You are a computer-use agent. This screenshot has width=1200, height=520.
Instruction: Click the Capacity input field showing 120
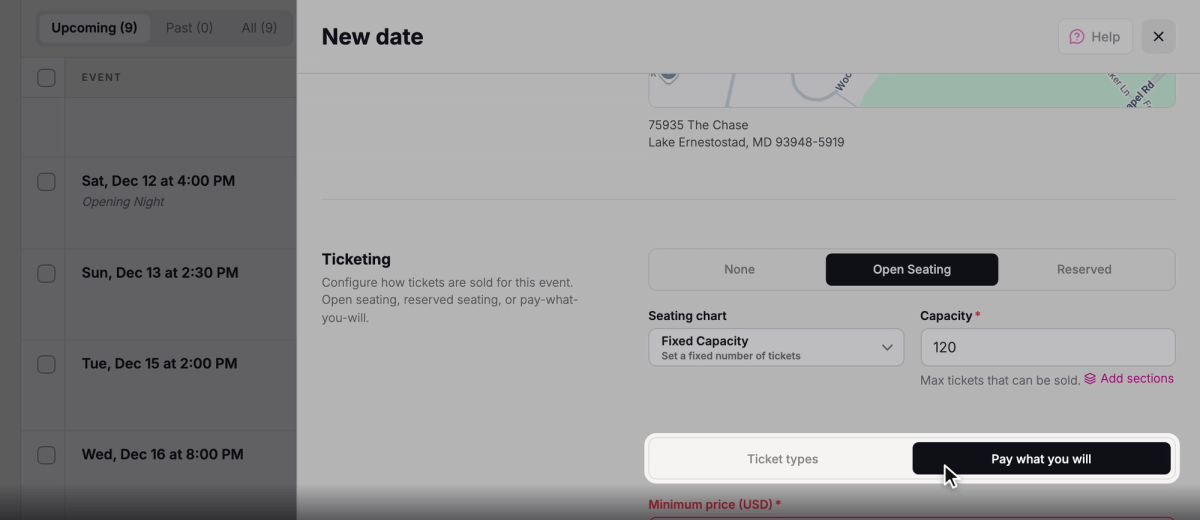pyautogui.click(x=1047, y=347)
